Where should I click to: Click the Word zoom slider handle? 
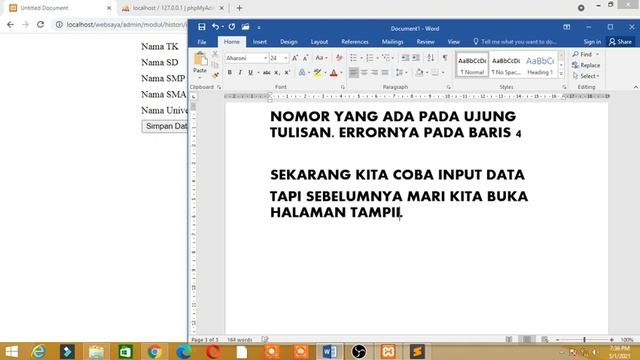[x=584, y=339]
